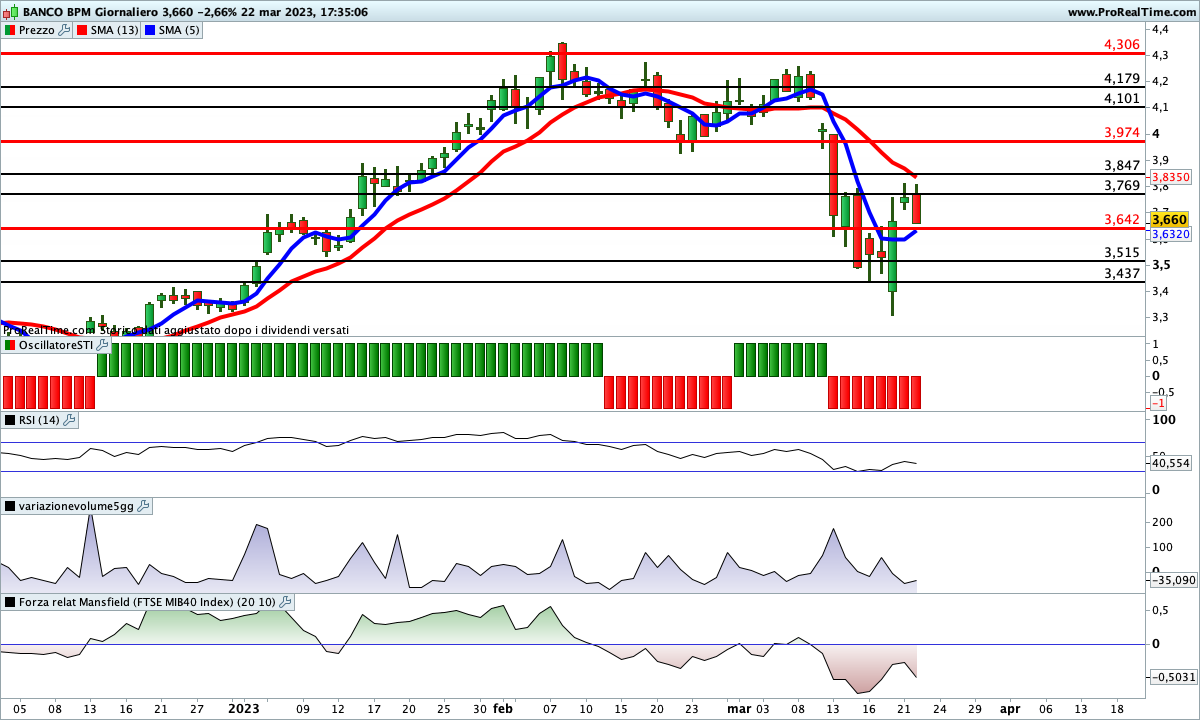Open the Forza relat Mansfield settings wrench
The image size is (1200, 720).
(286, 602)
